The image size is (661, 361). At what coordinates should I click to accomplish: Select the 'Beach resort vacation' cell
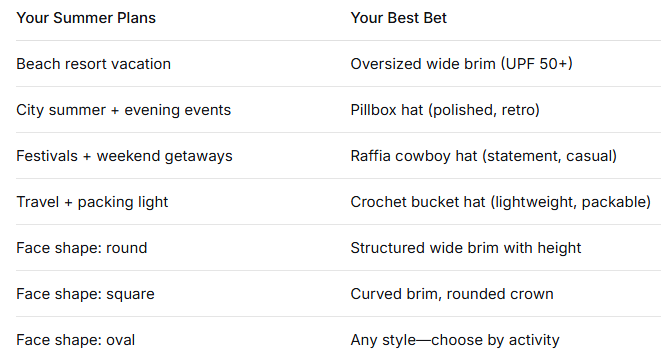(93, 64)
